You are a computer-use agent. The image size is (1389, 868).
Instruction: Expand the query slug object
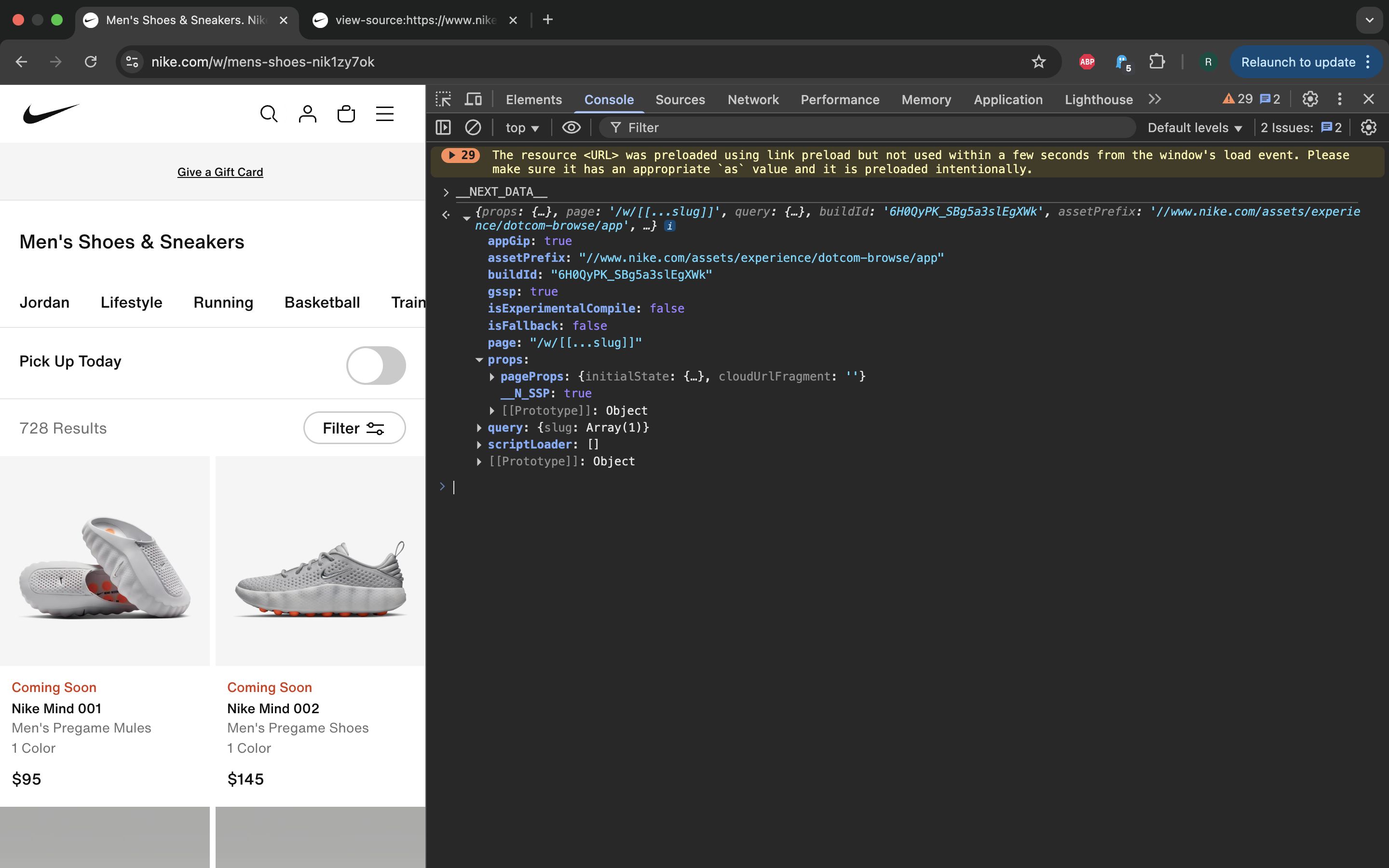coord(479,428)
